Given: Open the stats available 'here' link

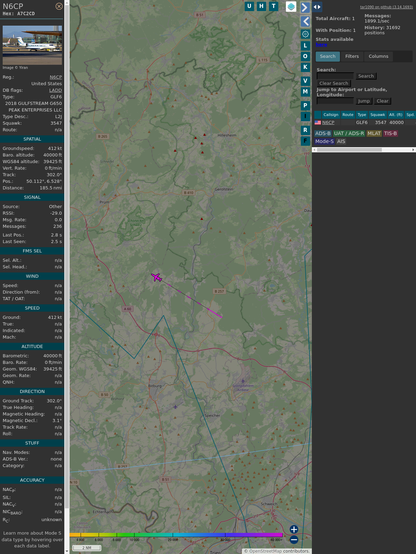Looking at the screenshot, I should pyautogui.click(x=321, y=45).
